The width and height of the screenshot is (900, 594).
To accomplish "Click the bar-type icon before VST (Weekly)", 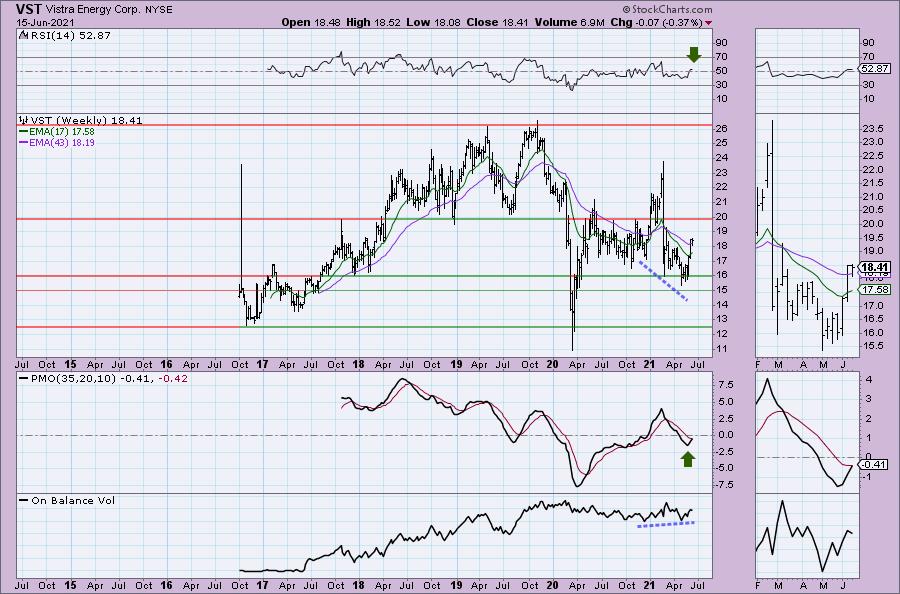I will (24, 121).
